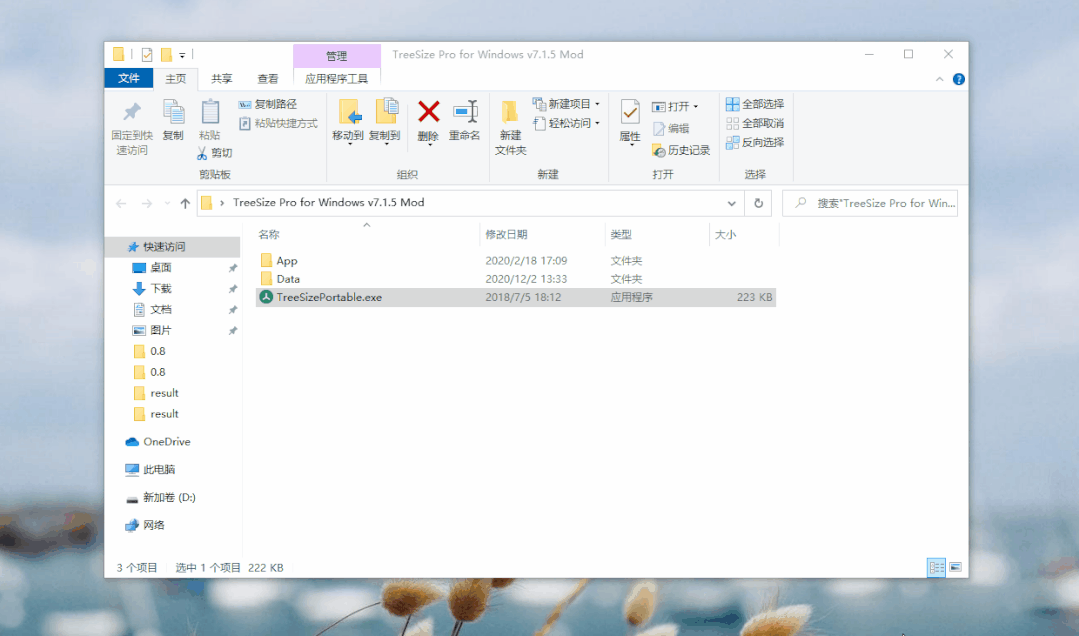
Task: Open the Copy to (复制到) menu
Action: 385,122
